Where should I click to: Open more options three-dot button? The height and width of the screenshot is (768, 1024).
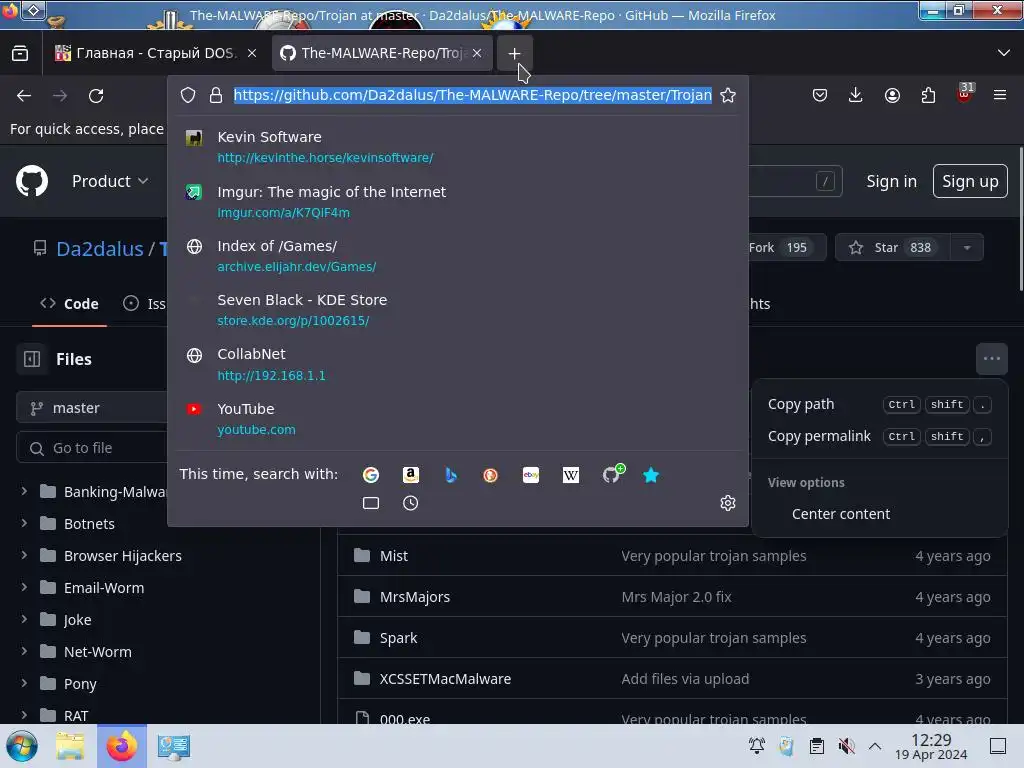tap(991, 359)
